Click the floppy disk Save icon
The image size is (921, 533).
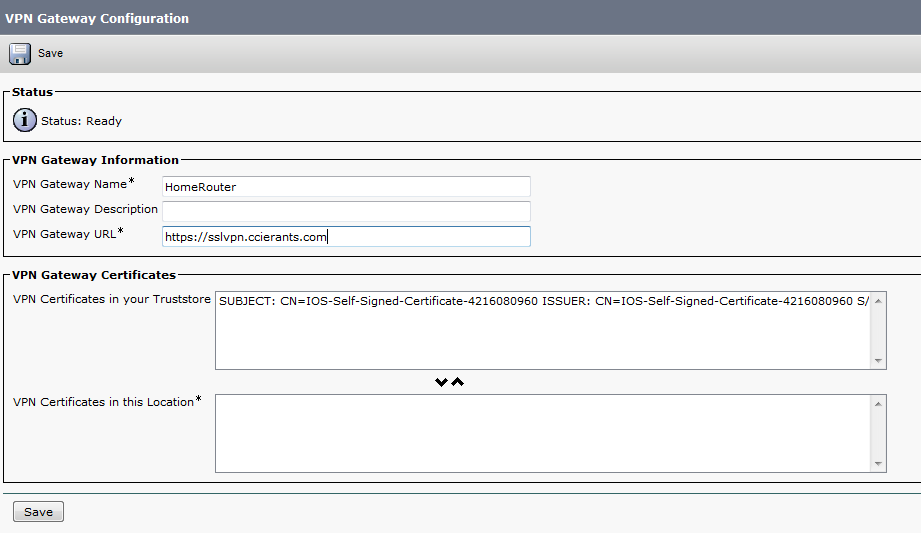pos(20,53)
